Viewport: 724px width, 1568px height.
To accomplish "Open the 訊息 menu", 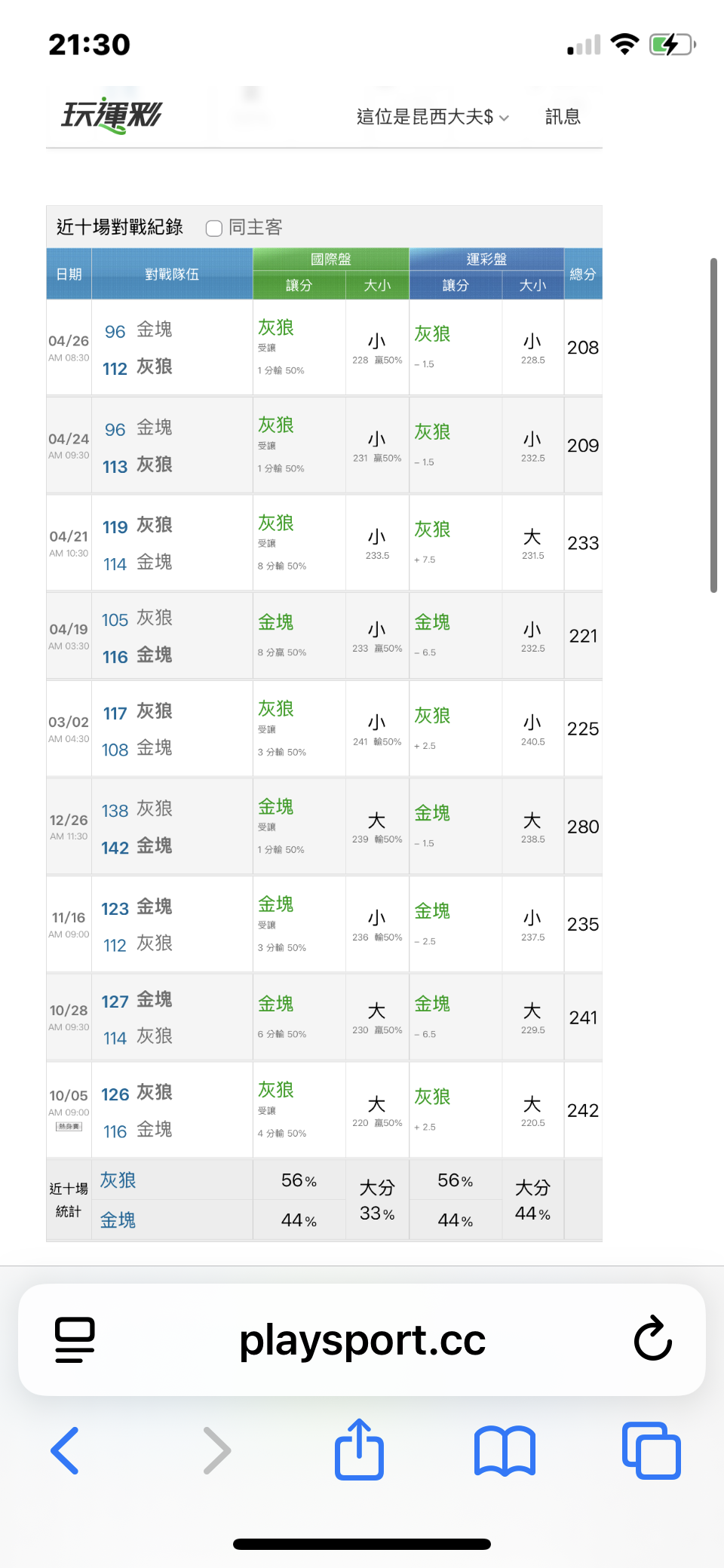I will [x=563, y=117].
